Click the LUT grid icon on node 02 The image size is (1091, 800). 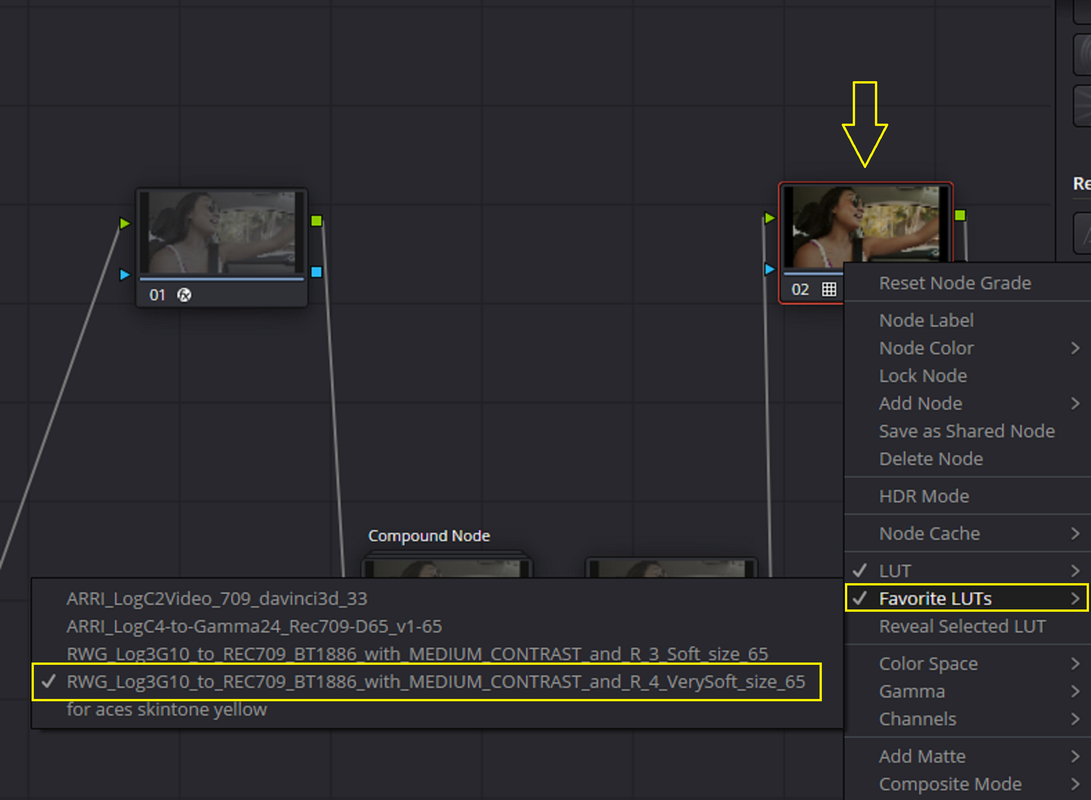tap(829, 289)
